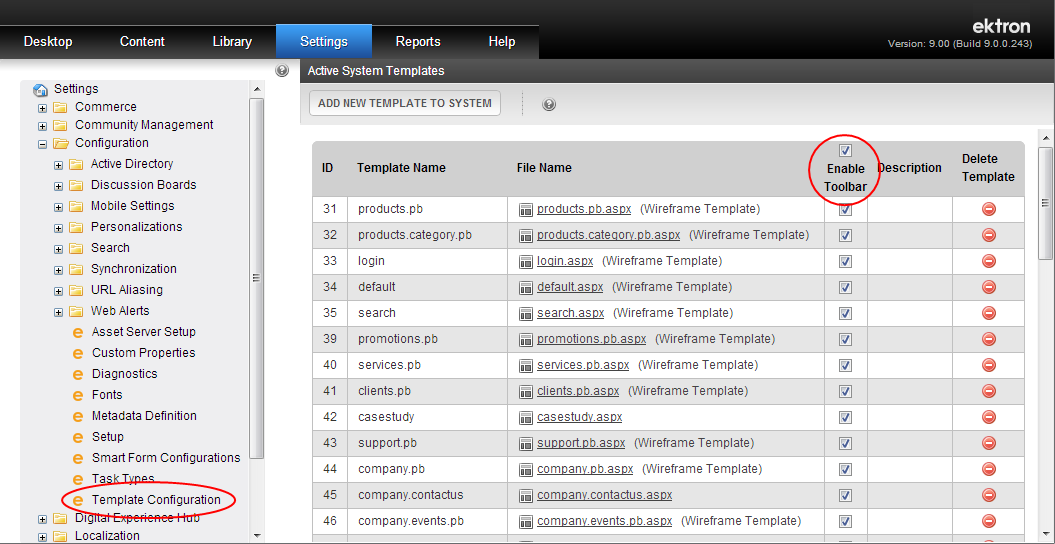The height and width of the screenshot is (544, 1055).
Task: Open Custom Properties settings
Action: 143,352
